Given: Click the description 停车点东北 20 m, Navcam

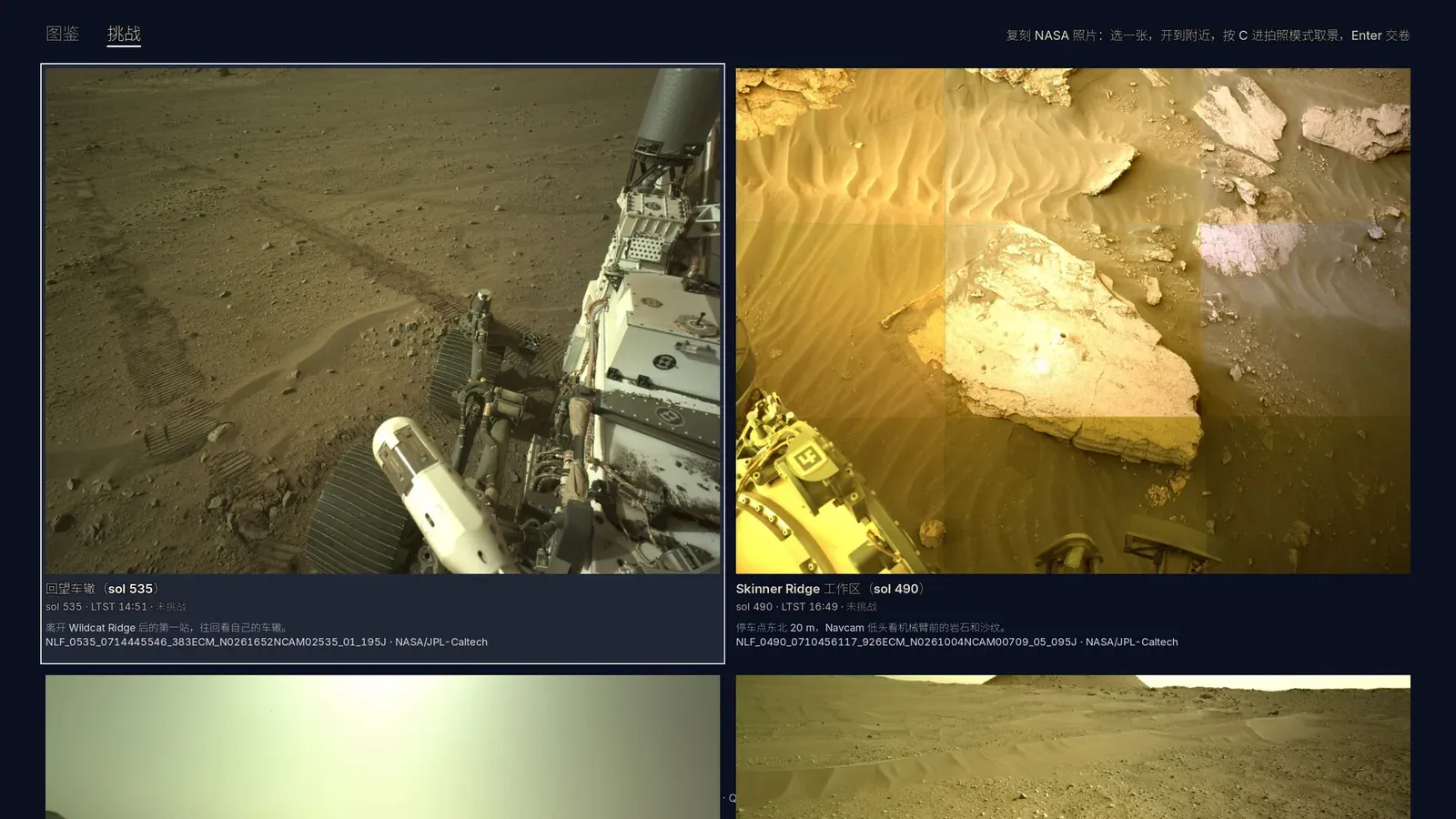Looking at the screenshot, I should pyautogui.click(x=872, y=628).
